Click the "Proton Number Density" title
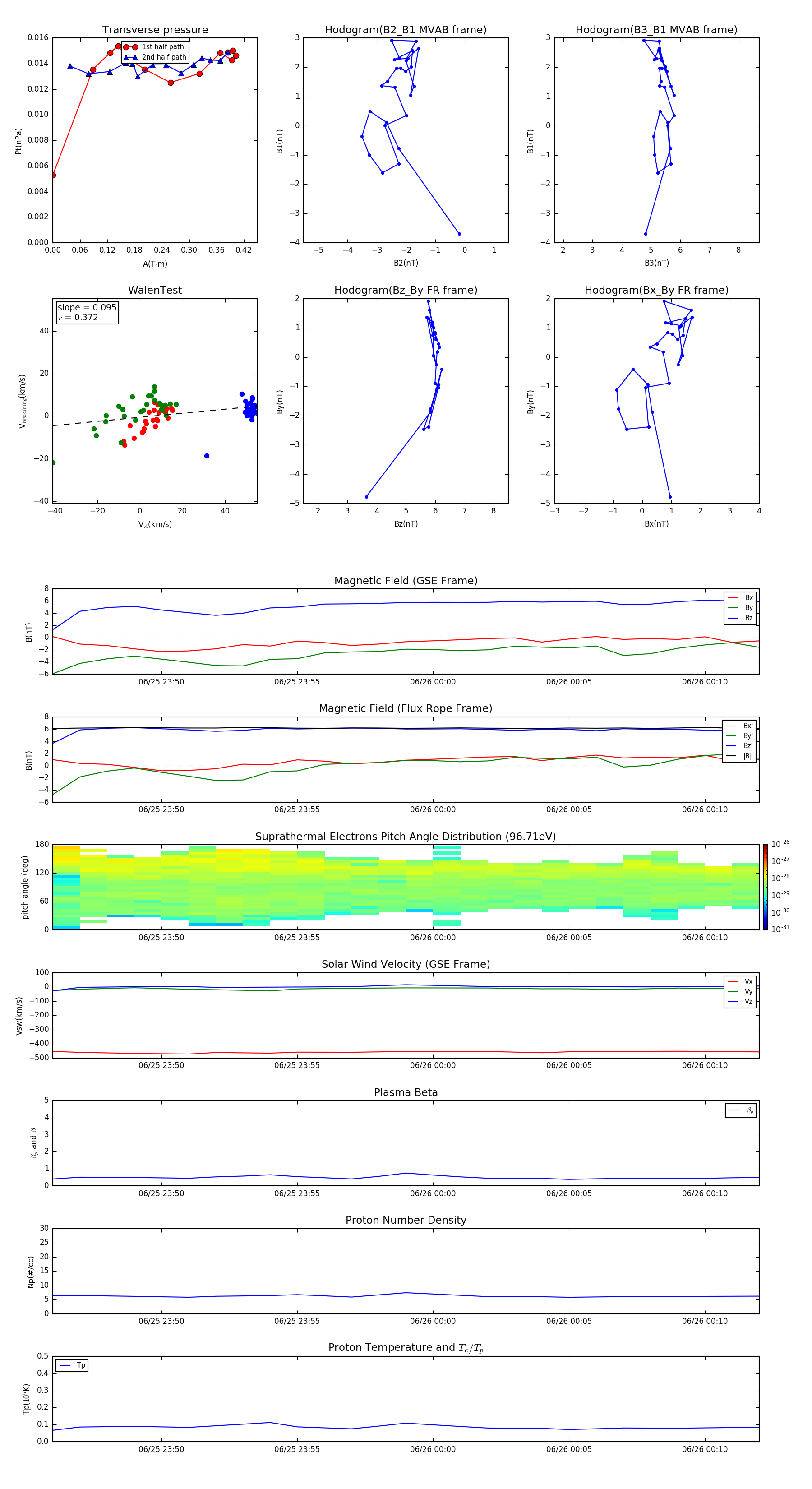Screen dimensions: 812x1489 pyautogui.click(x=406, y=1220)
